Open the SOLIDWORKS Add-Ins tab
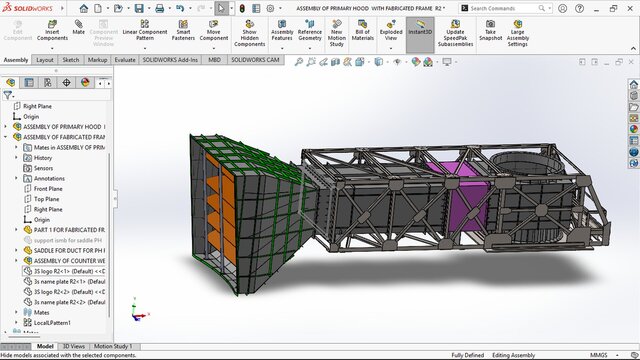Viewport: 640px width, 360px height. coord(170,60)
